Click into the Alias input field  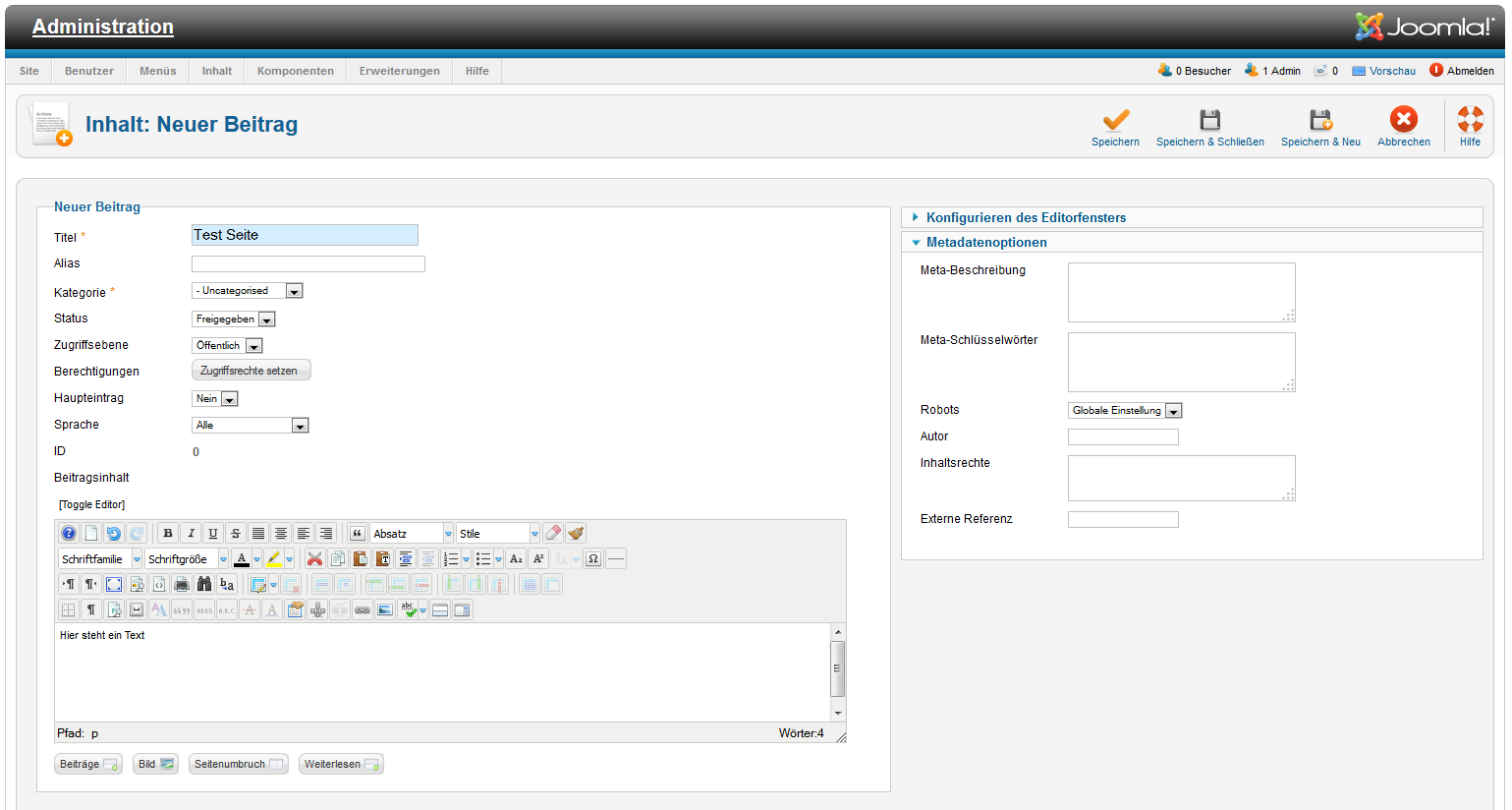click(308, 264)
